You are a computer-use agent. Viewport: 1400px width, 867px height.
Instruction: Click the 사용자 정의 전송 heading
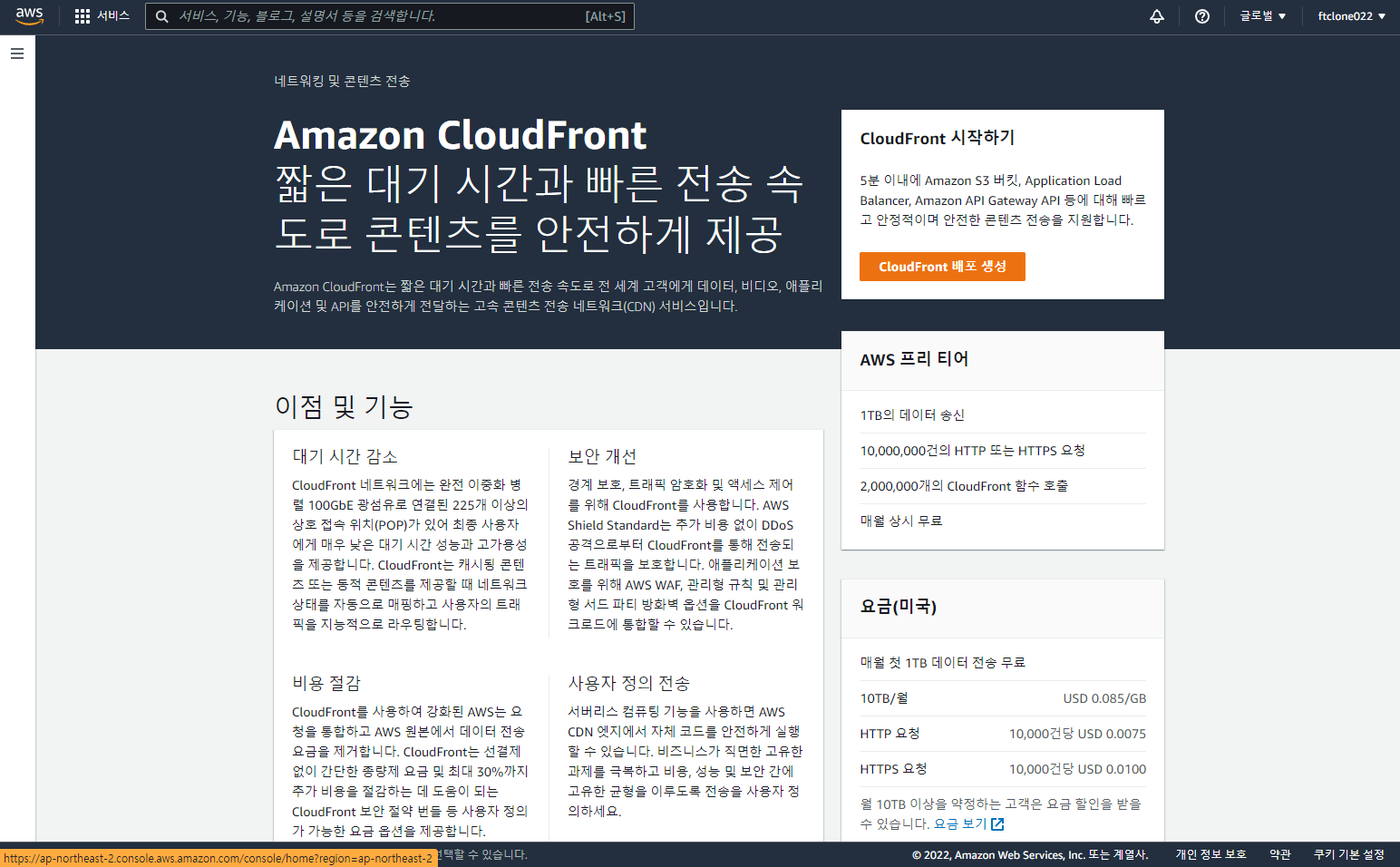(628, 683)
